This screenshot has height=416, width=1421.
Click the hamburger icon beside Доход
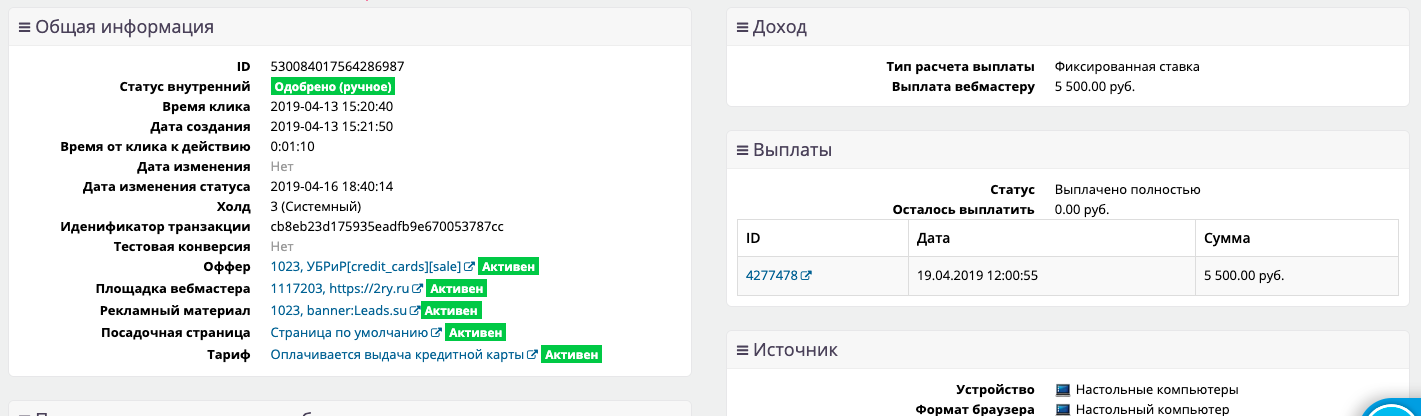[742, 27]
